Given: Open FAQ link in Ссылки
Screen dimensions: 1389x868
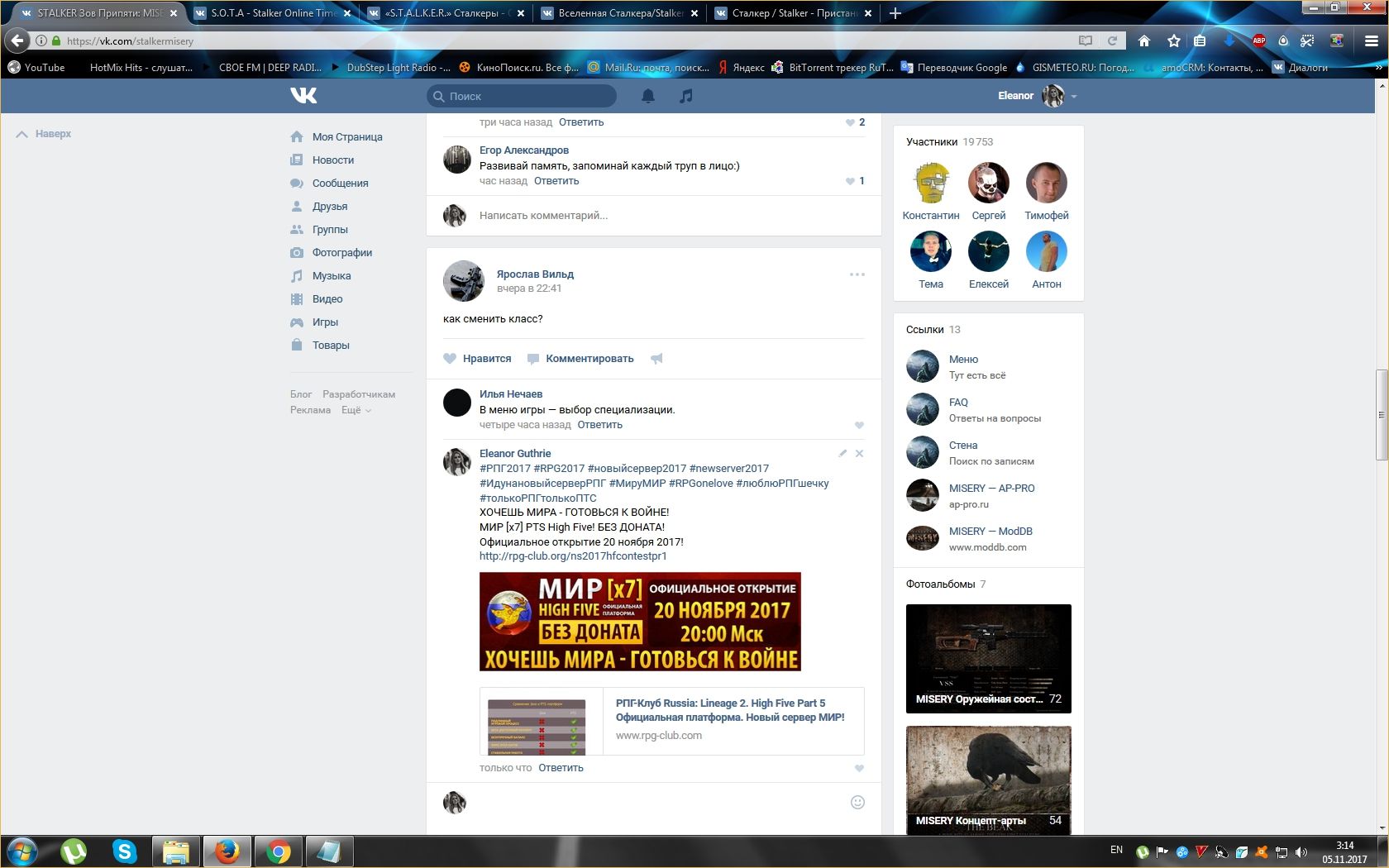Looking at the screenshot, I should [958, 403].
